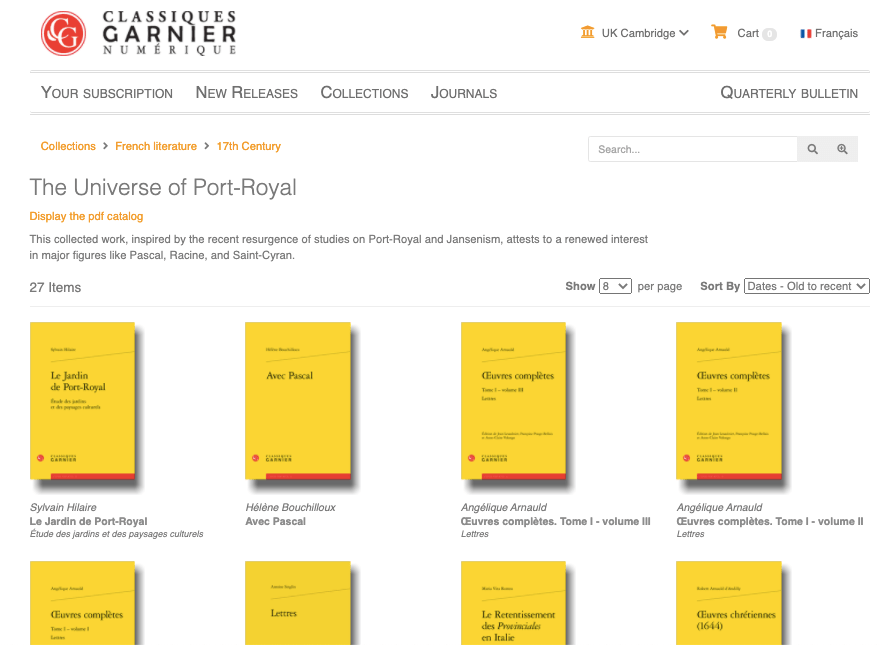Open the Collections menu item

(364, 92)
